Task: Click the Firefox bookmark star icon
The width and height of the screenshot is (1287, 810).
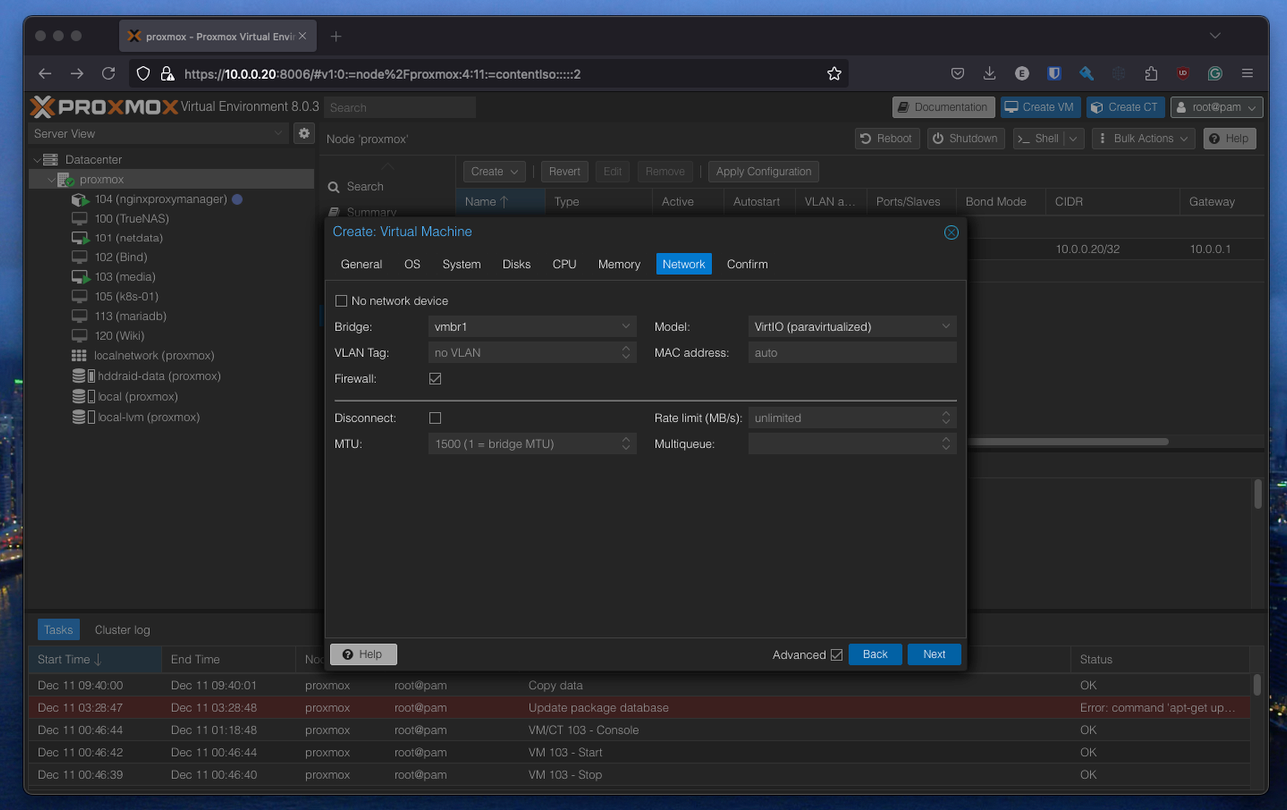Action: click(834, 73)
